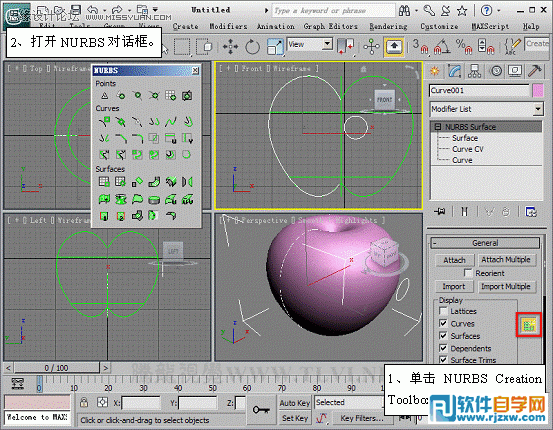Click the Scale tool in main toolbar
553x430 pixels.
[x=275, y=47]
